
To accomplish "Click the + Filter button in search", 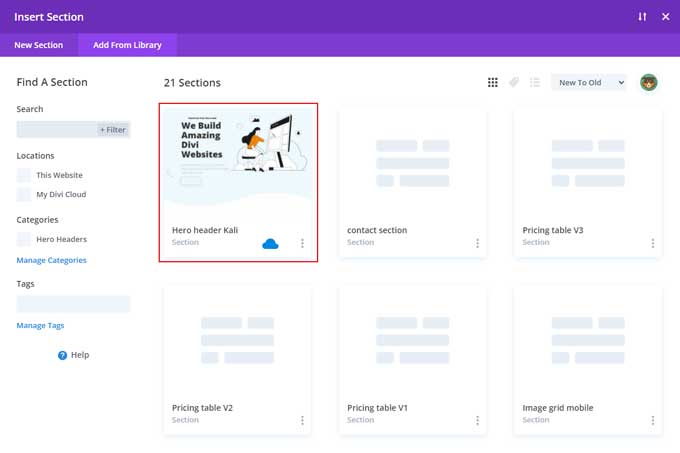I will (x=113, y=130).
